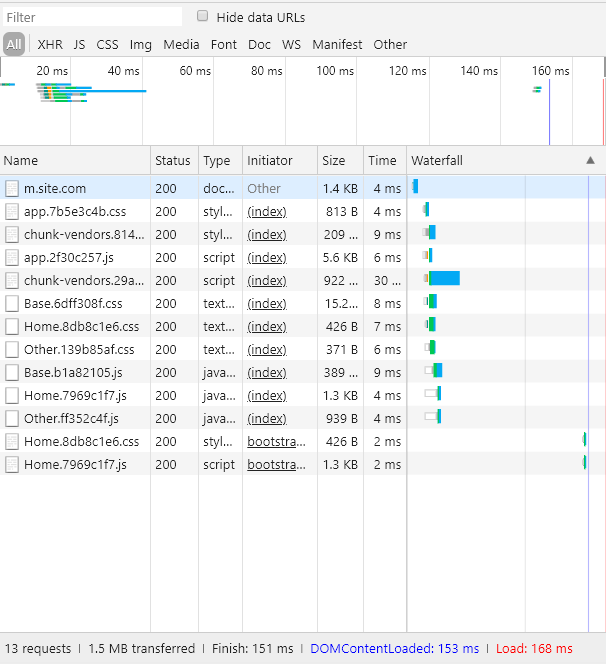Viewport: 606px width, 664px height.
Task: Select the All filter tab
Action: coord(13,44)
